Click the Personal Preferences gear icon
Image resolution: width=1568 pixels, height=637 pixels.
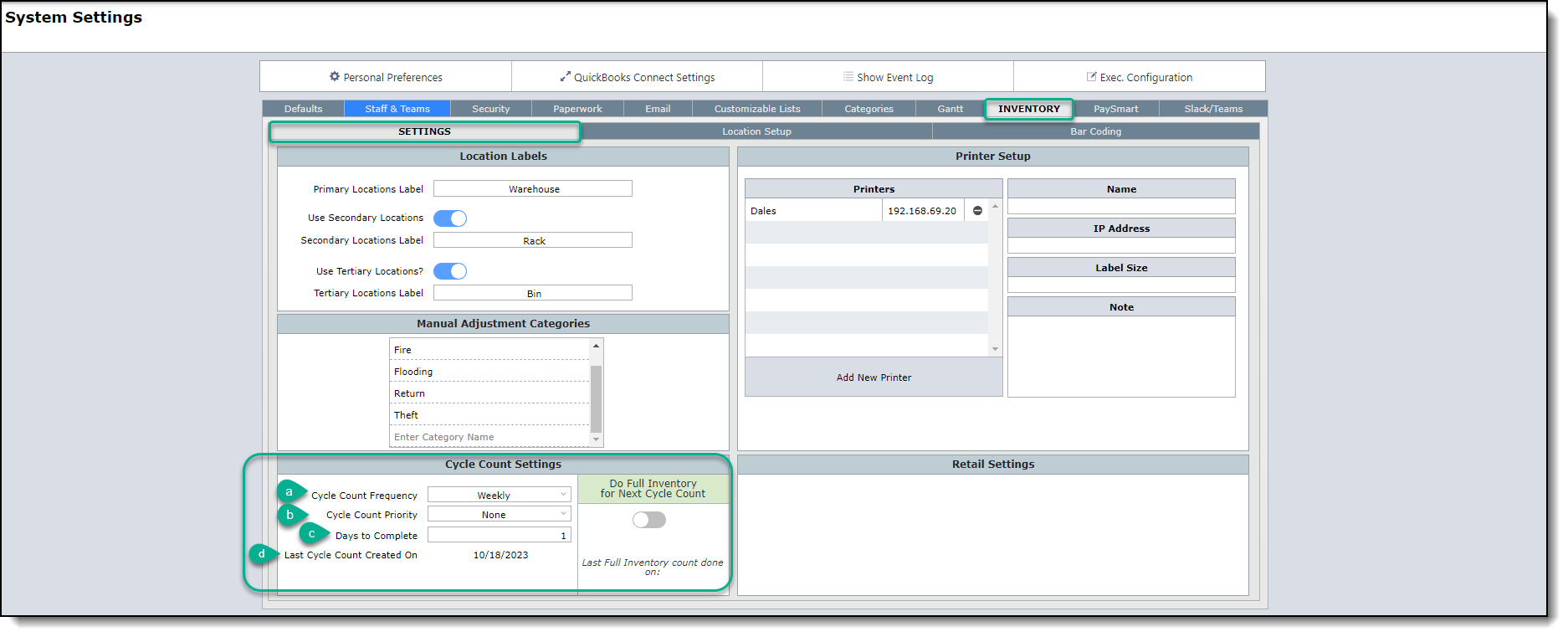click(335, 76)
